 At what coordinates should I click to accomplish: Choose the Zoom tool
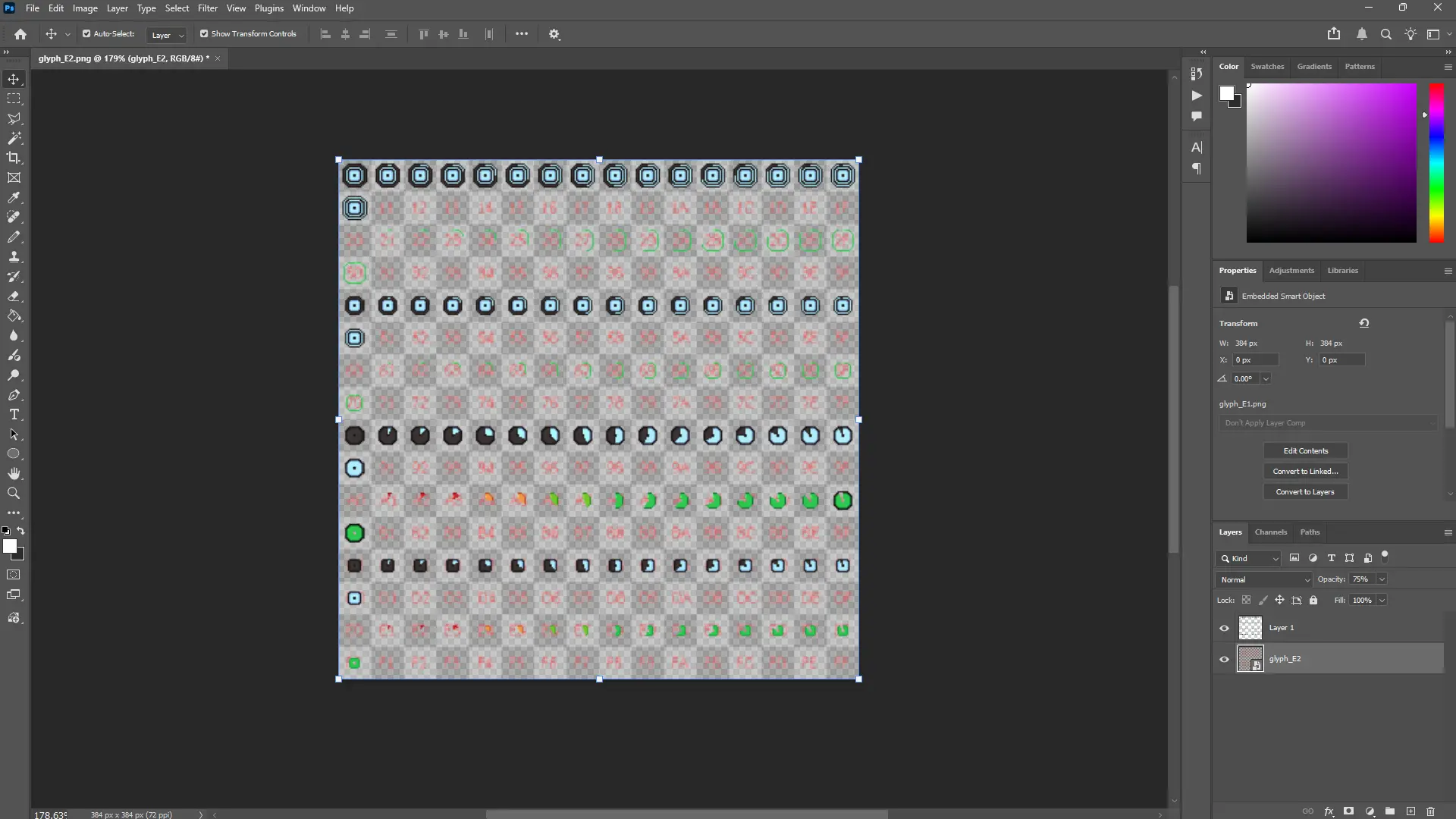tap(14, 494)
